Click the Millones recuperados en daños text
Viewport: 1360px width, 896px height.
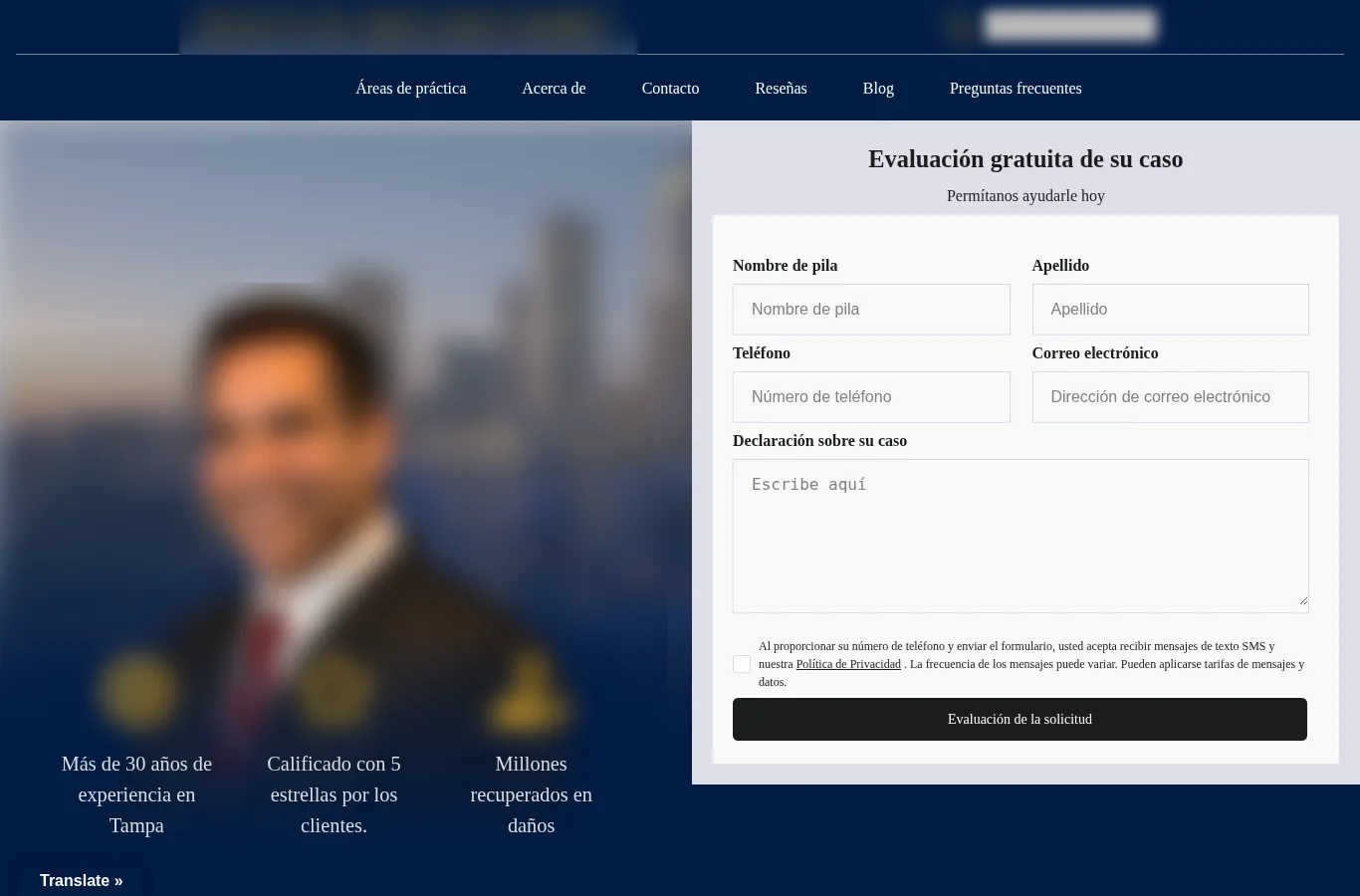pos(531,794)
